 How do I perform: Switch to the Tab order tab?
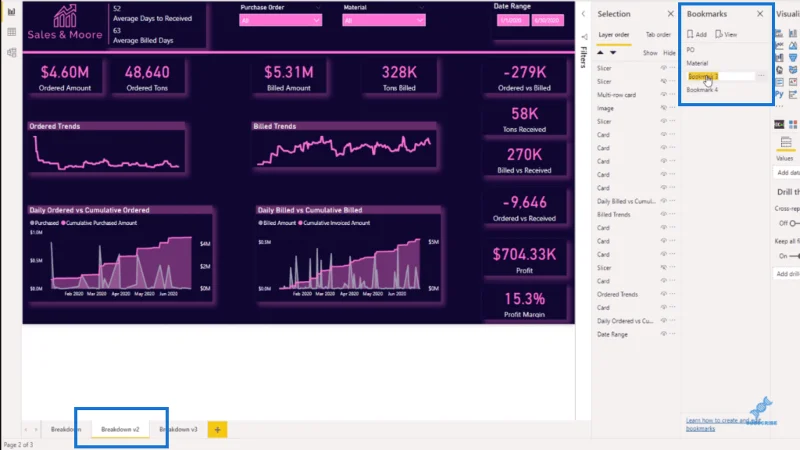[658, 35]
